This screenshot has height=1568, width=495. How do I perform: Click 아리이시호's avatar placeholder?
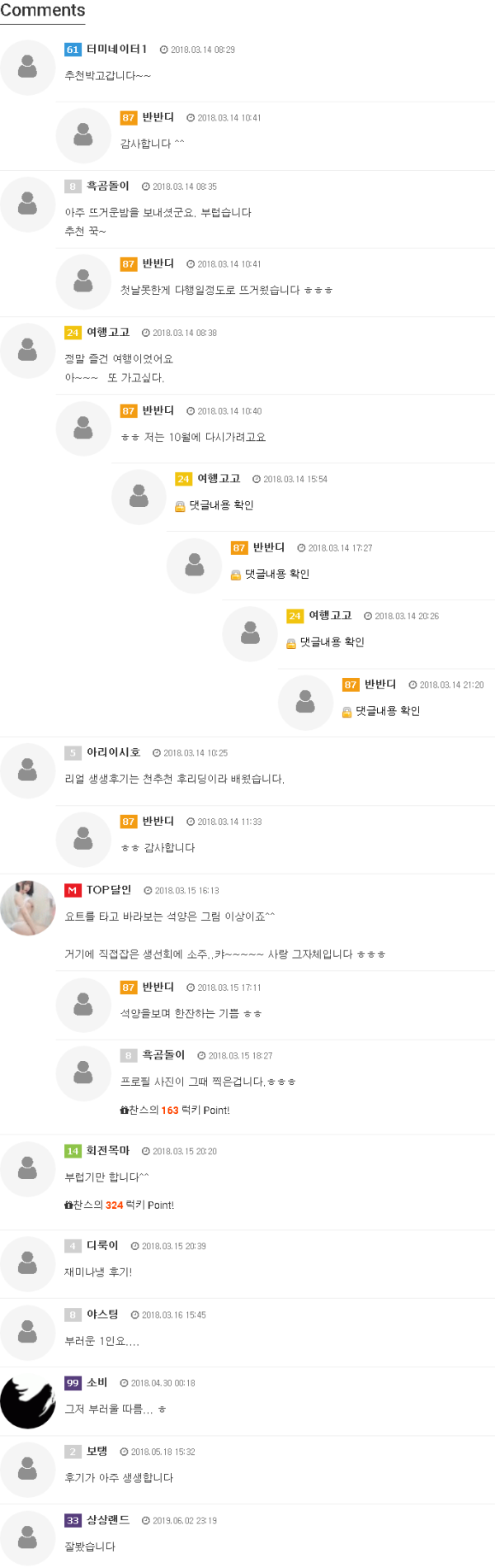(27, 770)
